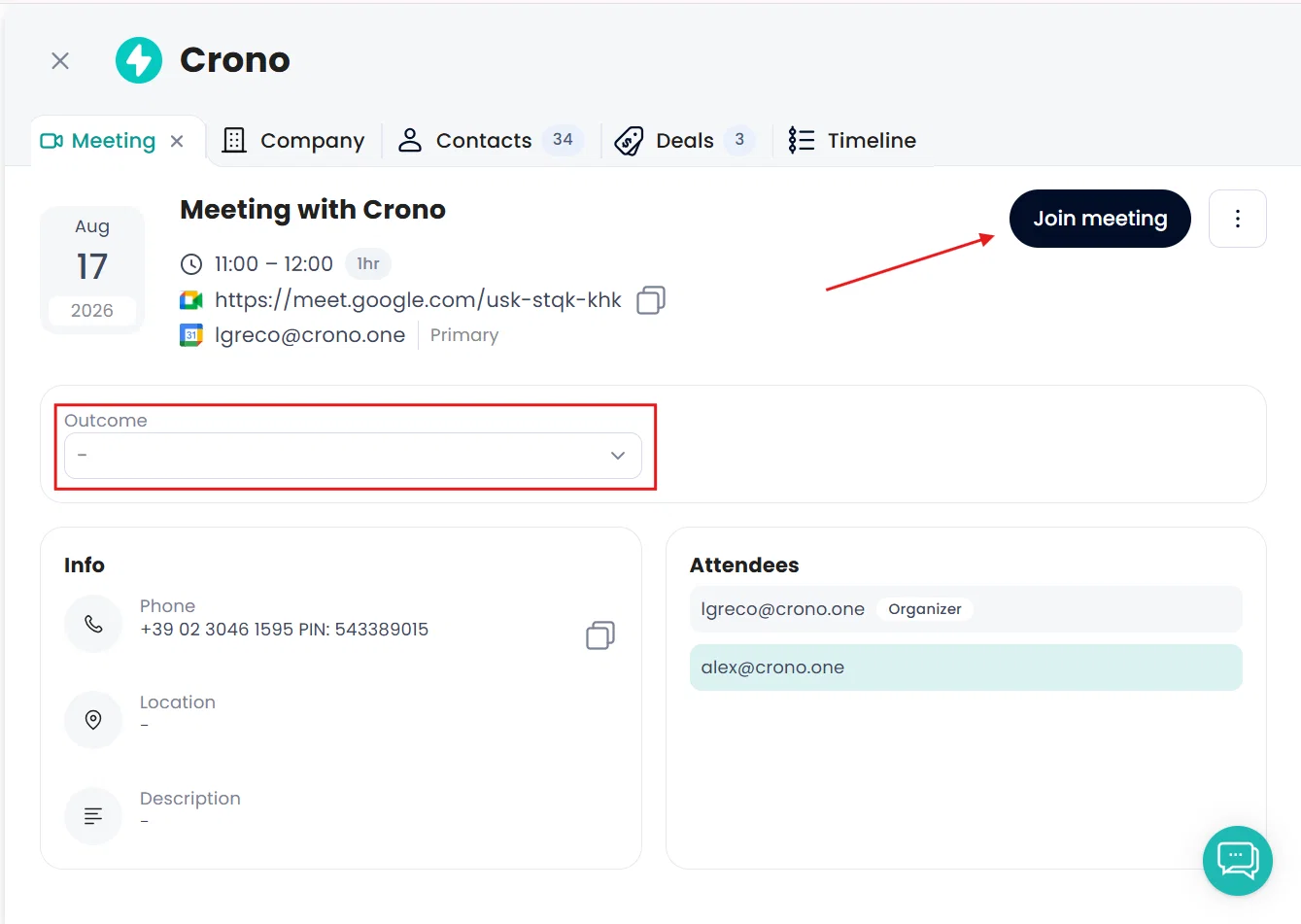This screenshot has height=924, width=1301.
Task: Copy the phone number and PIN
Action: 600,635
